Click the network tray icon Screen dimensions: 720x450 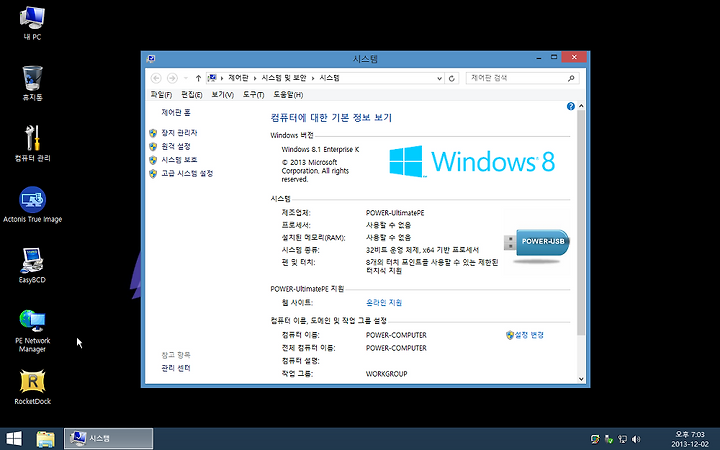(x=622, y=439)
